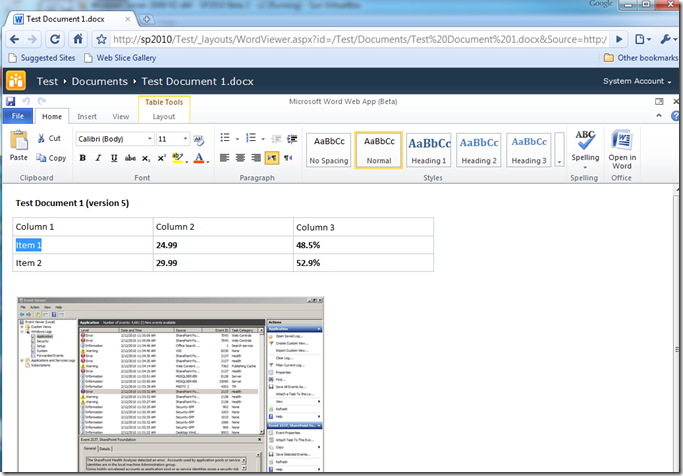This screenshot has height=476, width=683.
Task: Click the Cut scissors icon
Action: pyautogui.click(x=41, y=138)
